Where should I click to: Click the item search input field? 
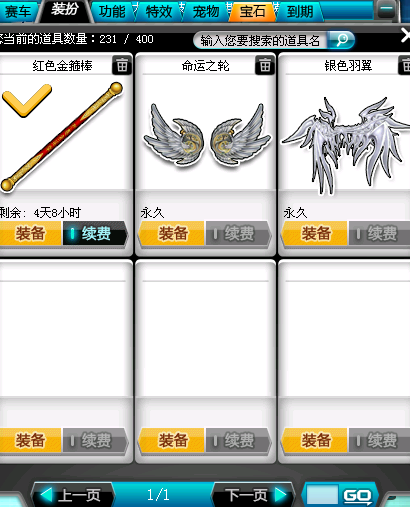tap(261, 40)
